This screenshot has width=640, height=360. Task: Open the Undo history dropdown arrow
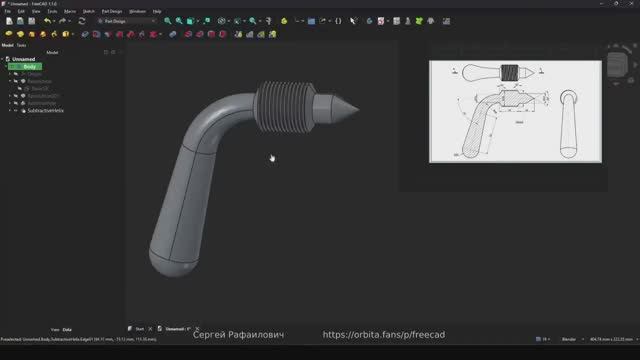(x=54, y=21)
